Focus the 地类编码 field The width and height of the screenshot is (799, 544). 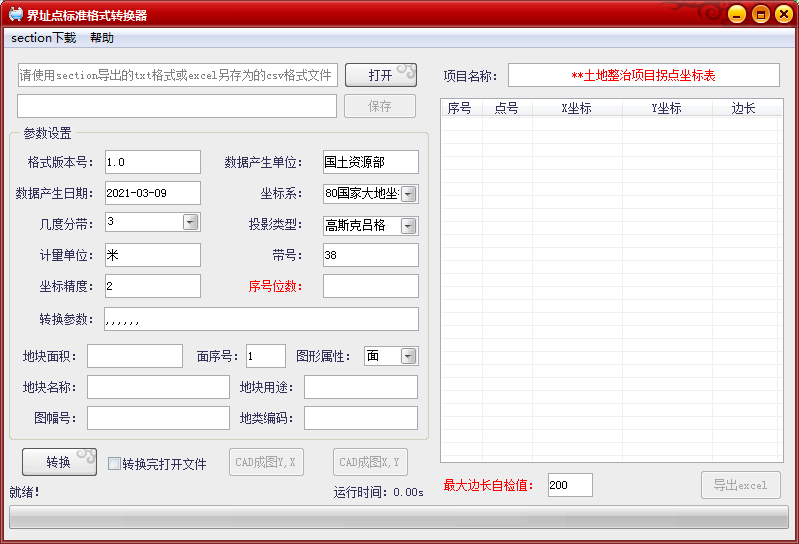(361, 418)
